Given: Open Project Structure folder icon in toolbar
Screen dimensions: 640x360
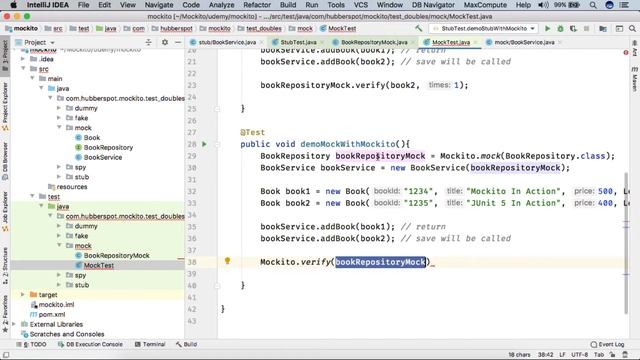Looking at the screenshot, I should 602,29.
